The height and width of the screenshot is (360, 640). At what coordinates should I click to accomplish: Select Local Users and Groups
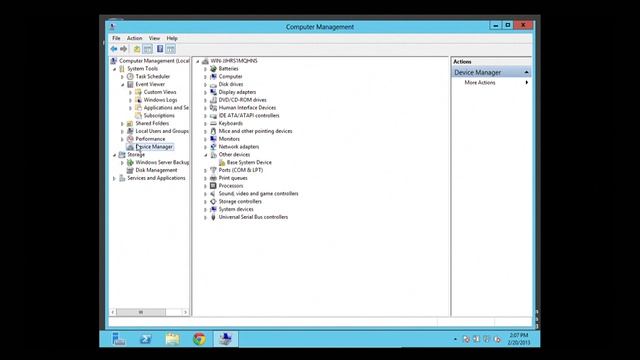point(162,131)
